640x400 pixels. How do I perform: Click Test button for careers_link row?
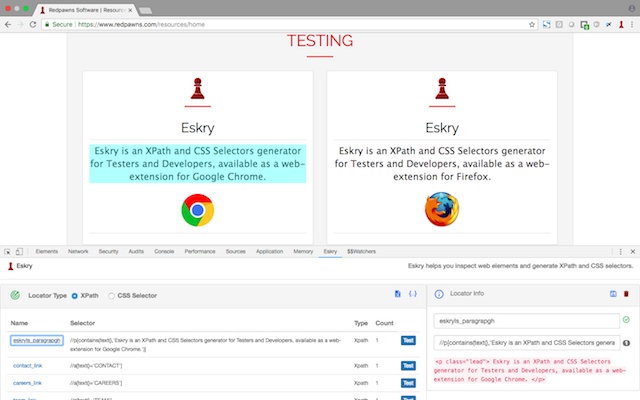(408, 383)
